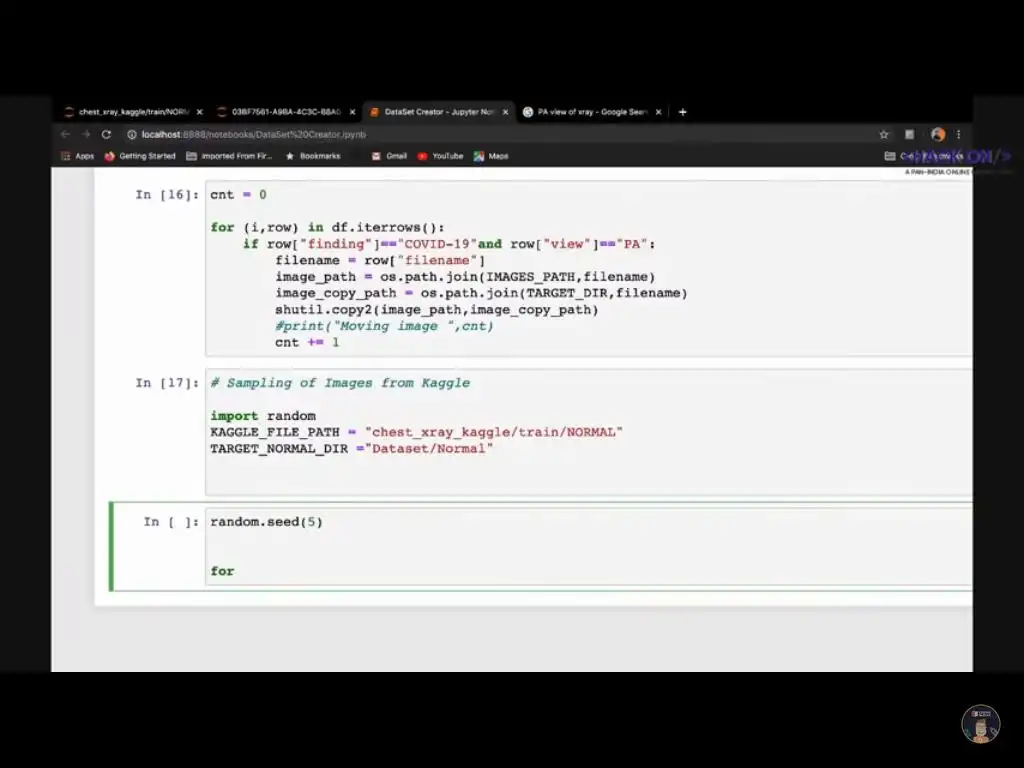This screenshot has width=1024, height=768.
Task: Switch to the chest_xray_kaggle/train/NORMAL tab
Action: tap(133, 112)
